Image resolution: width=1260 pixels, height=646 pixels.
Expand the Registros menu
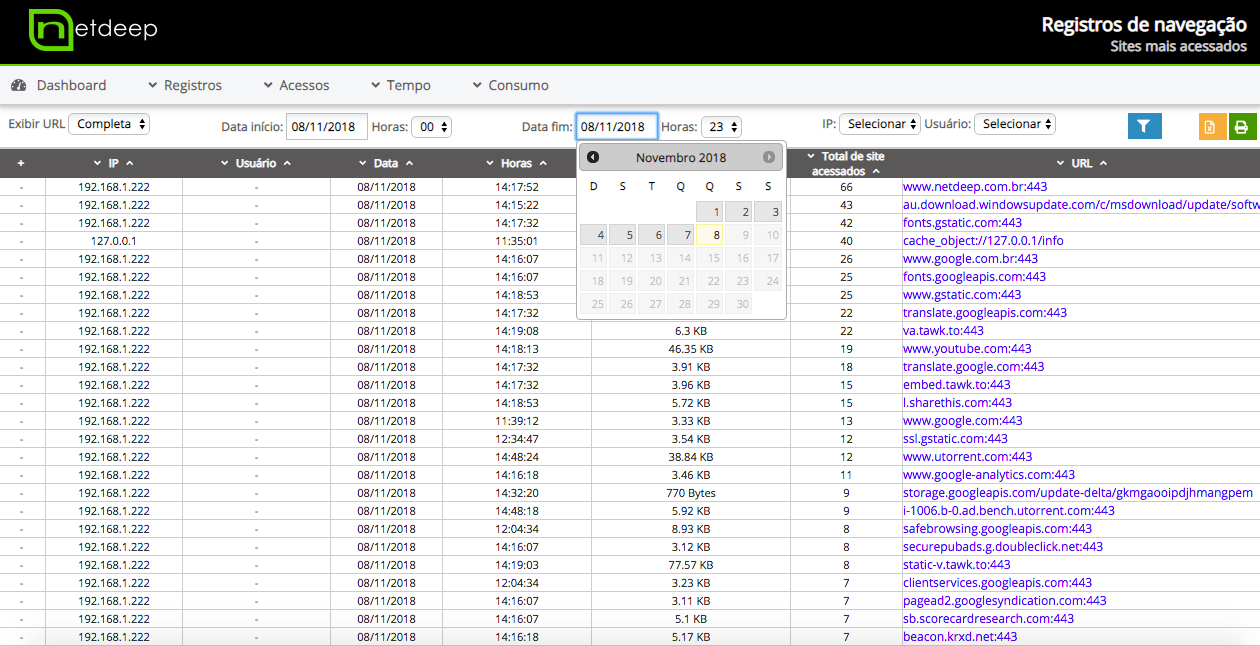[185, 85]
